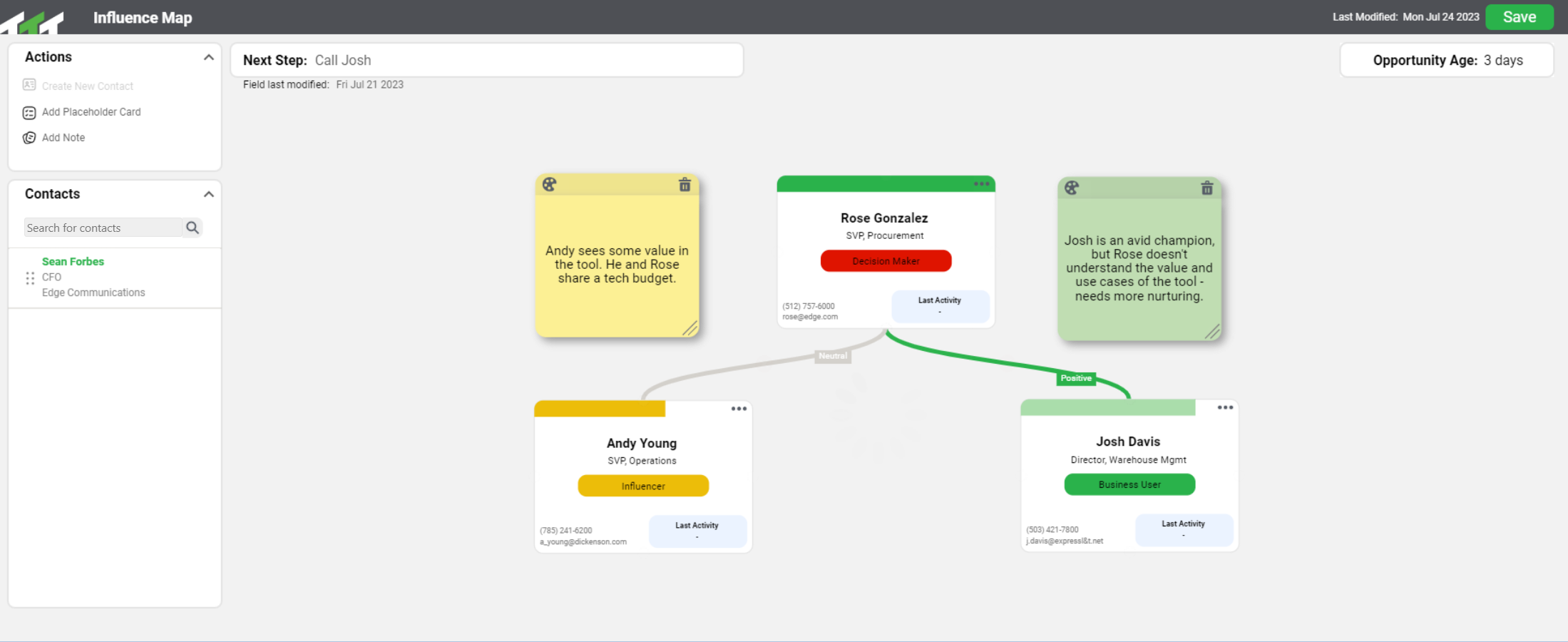Image resolution: width=1568 pixels, height=642 pixels.
Task: Click Rose Gonzalez Last Activity box
Action: 940,306
